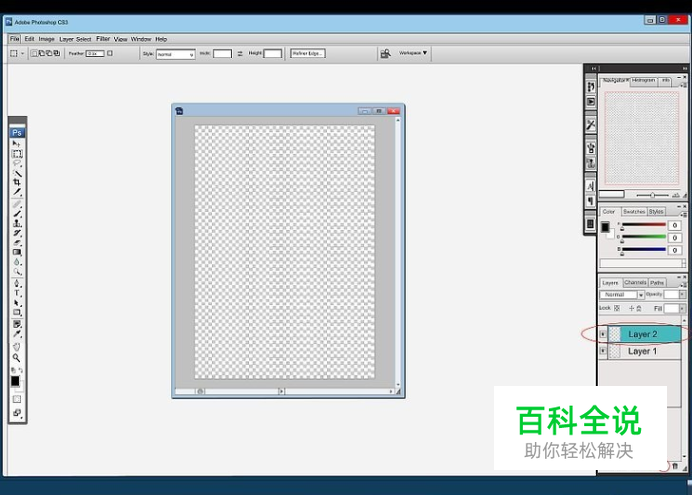692x495 pixels.
Task: Click the Feather input field
Action: point(95,53)
